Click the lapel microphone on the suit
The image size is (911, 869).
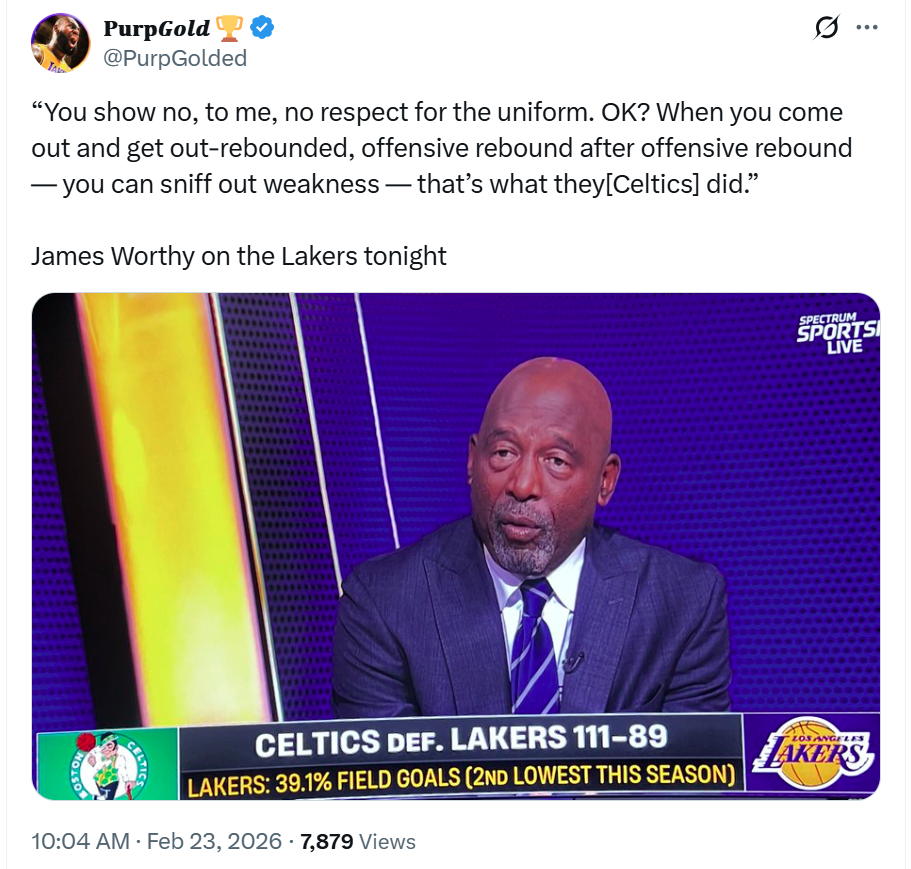tap(572, 662)
